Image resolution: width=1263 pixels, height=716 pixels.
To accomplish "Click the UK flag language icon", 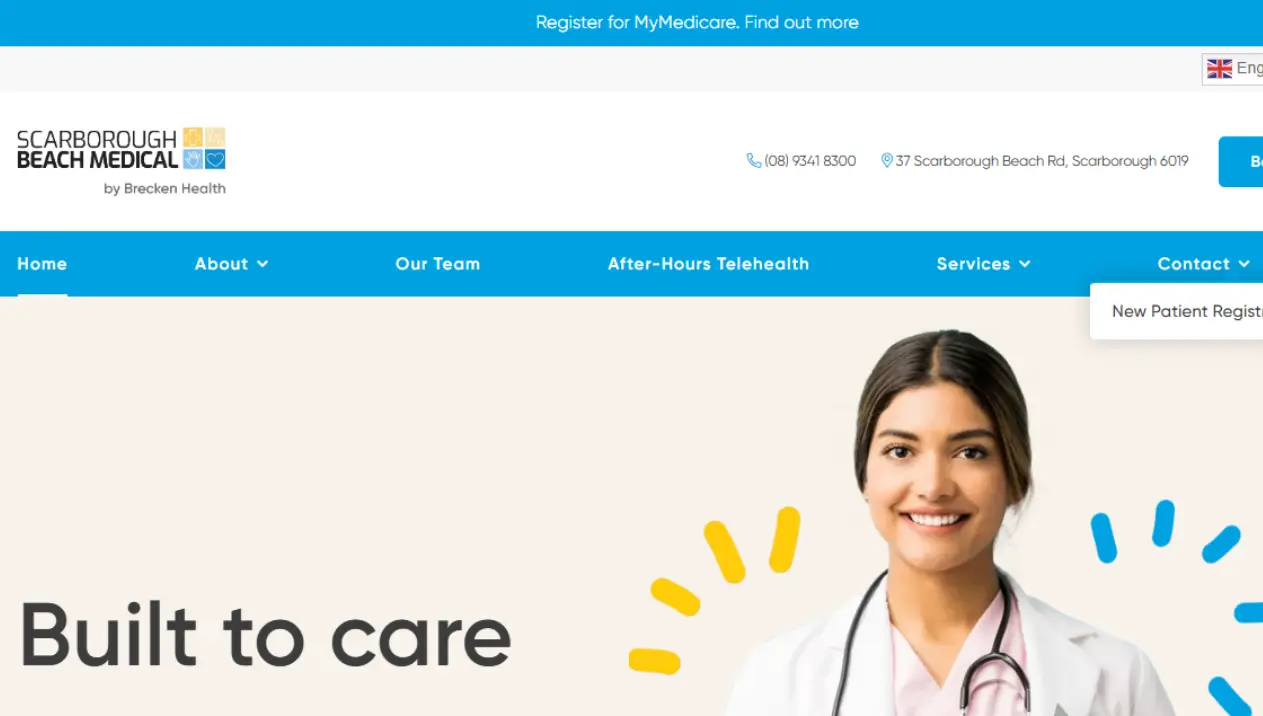I will (1219, 69).
